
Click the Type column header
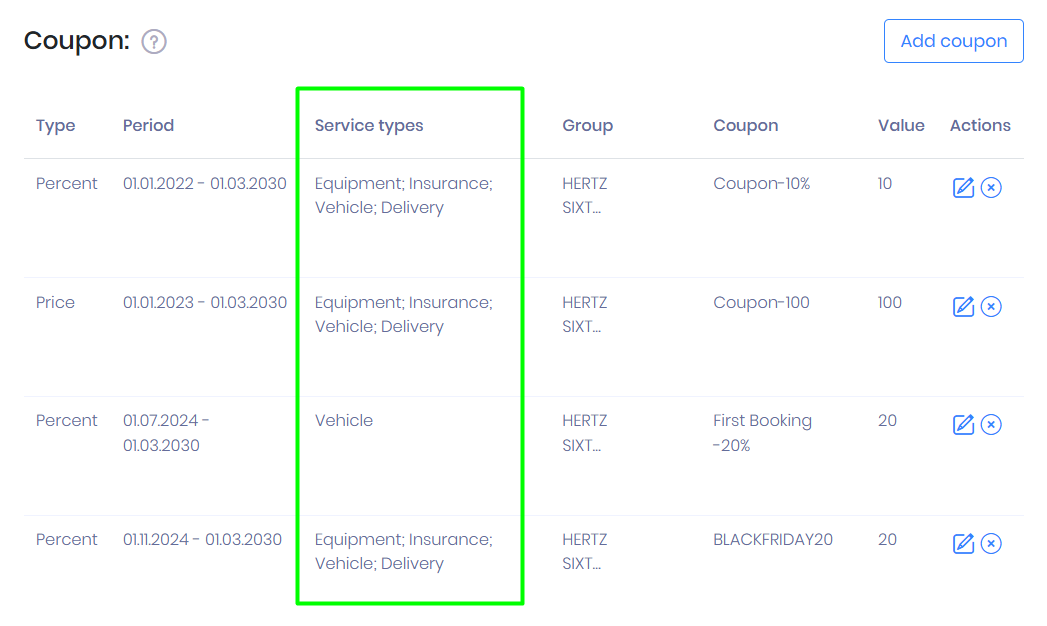[x=56, y=126]
